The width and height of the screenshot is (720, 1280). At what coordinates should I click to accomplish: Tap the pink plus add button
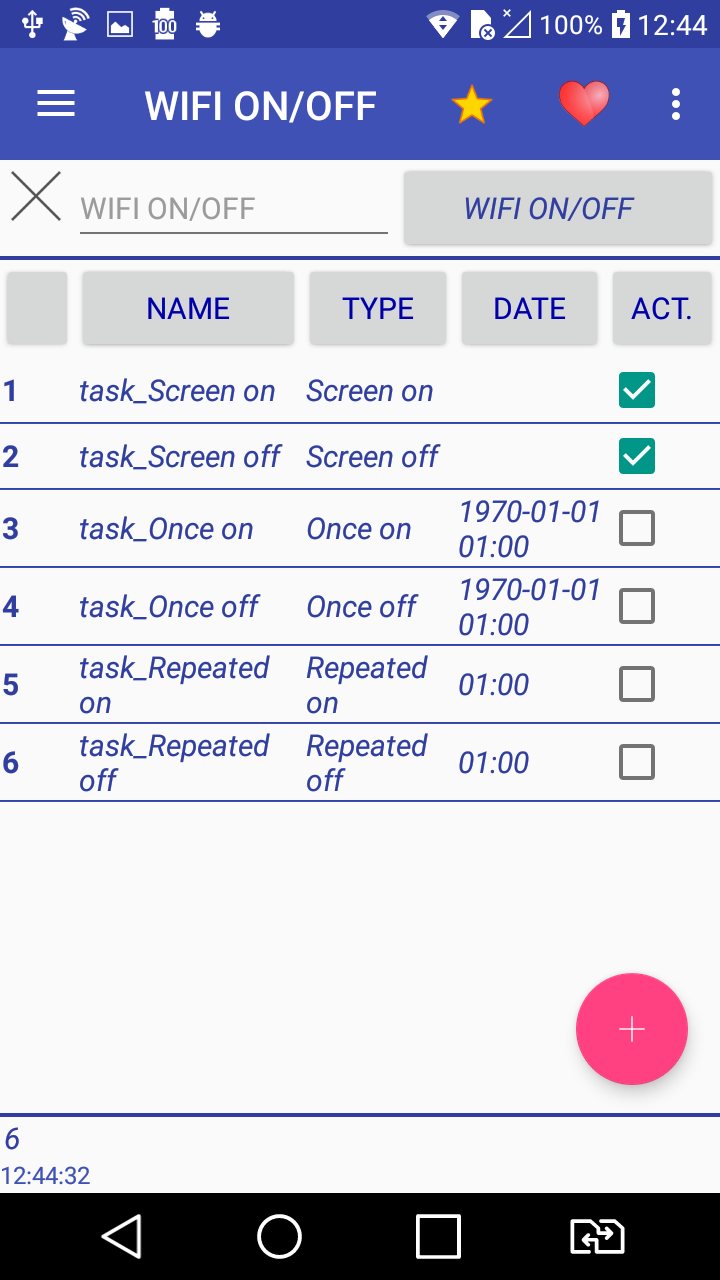[x=631, y=1029]
